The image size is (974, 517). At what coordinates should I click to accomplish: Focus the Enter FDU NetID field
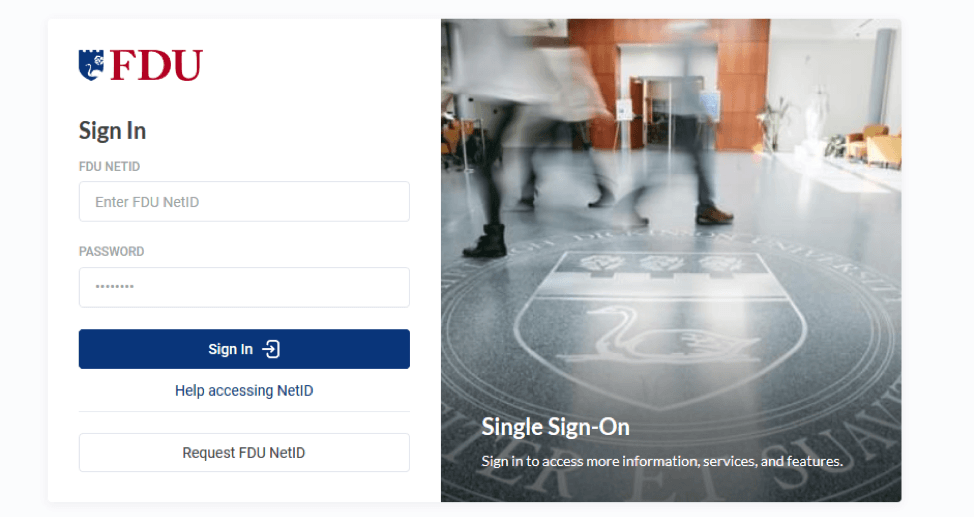244,201
